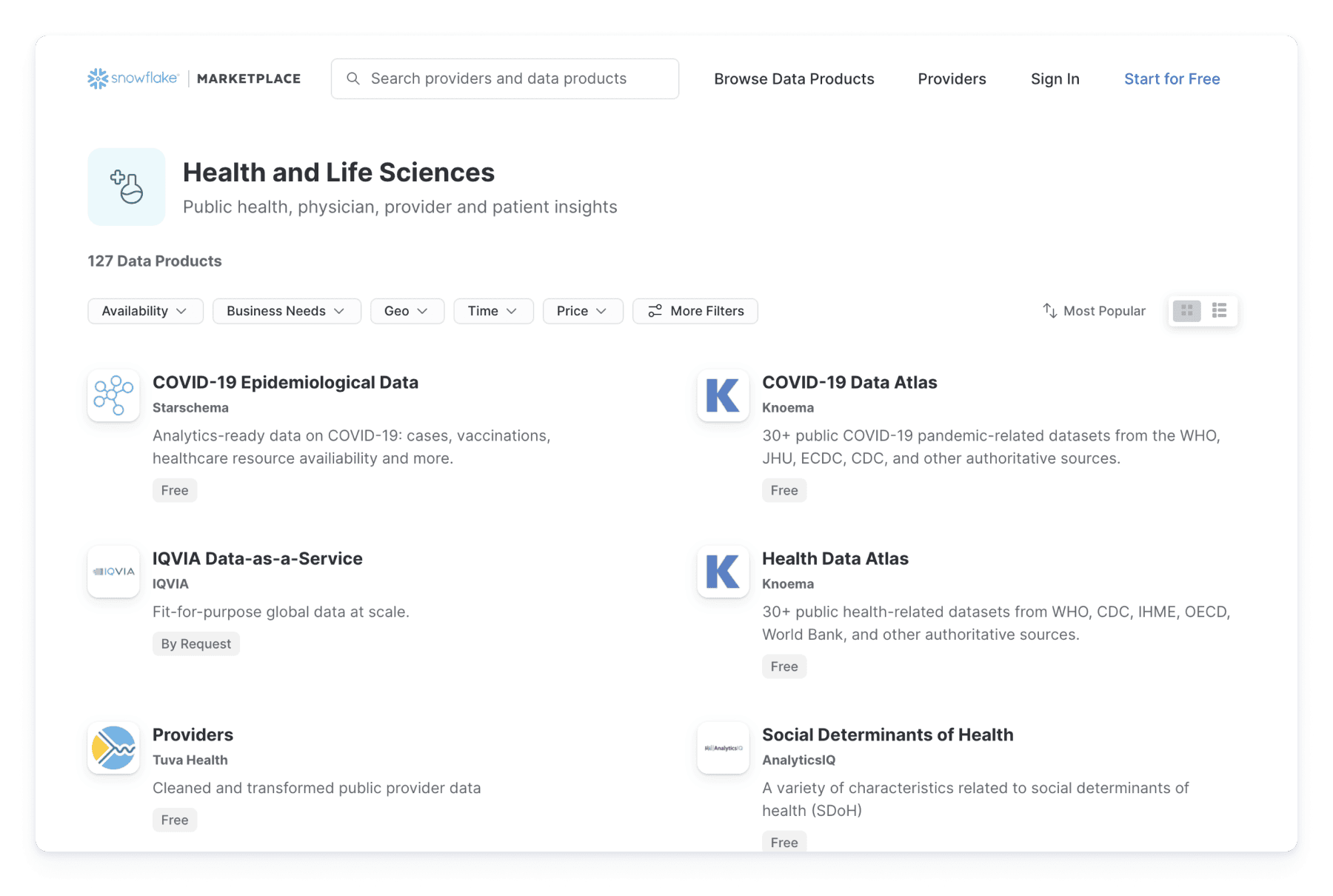Screen dimensions: 1333x896
Task: Switch to grid view layout
Action: [1186, 311]
